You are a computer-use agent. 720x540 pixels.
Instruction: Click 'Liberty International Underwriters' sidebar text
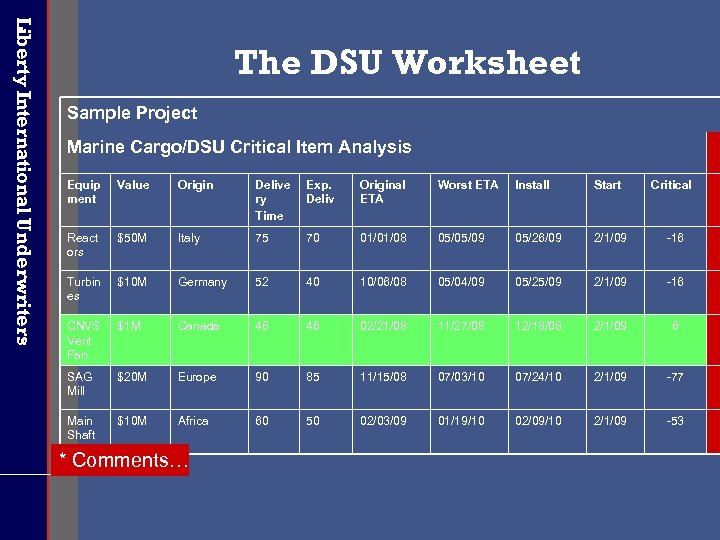click(x=22, y=181)
